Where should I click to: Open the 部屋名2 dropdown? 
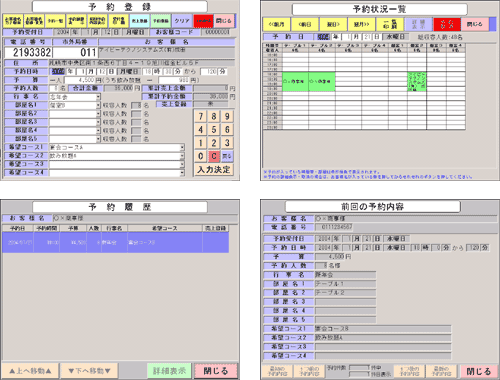[x=98, y=114]
